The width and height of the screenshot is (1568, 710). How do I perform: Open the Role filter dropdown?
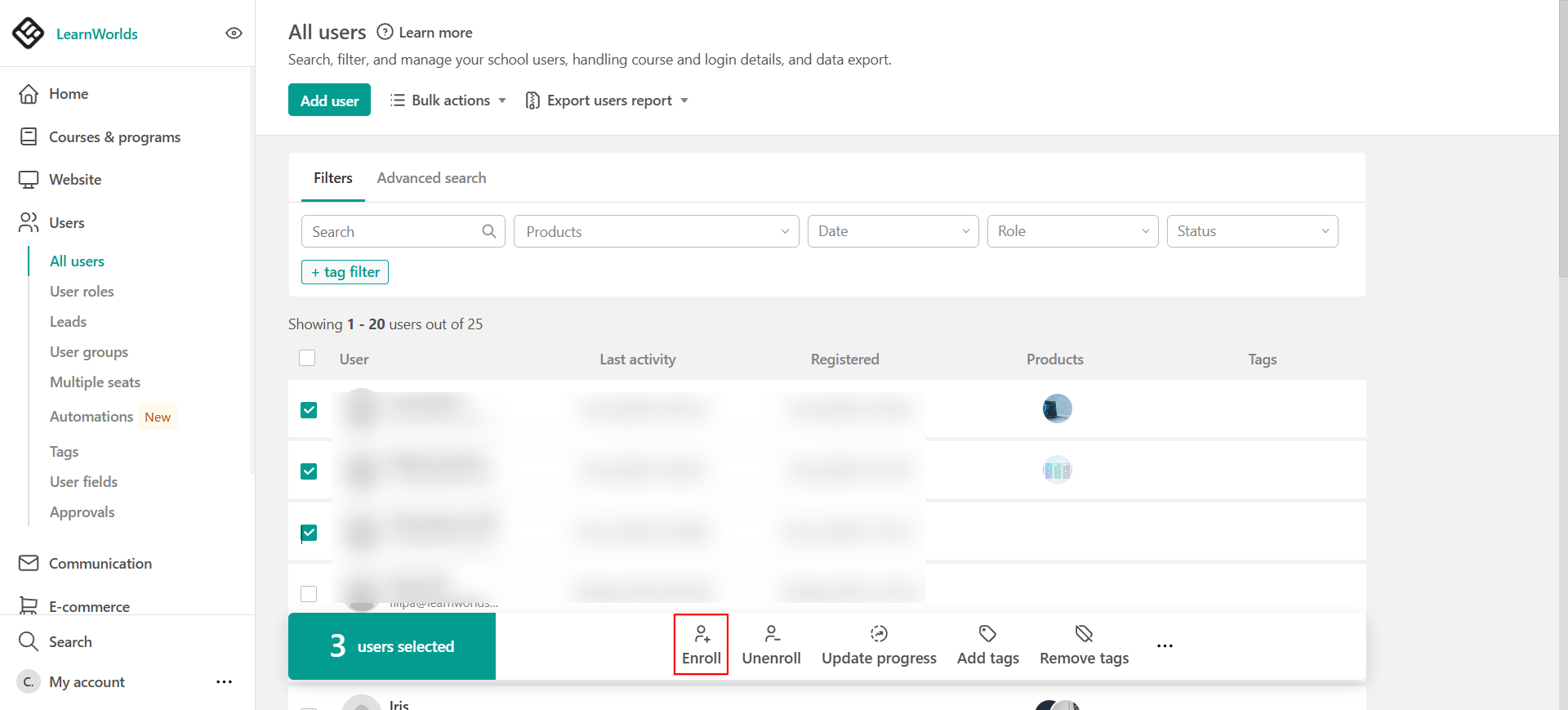click(x=1073, y=231)
